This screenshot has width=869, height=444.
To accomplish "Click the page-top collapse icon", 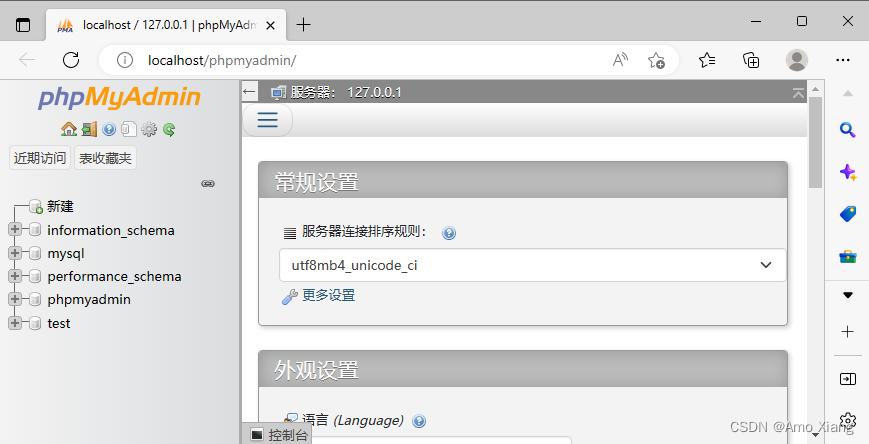I will click(798, 93).
